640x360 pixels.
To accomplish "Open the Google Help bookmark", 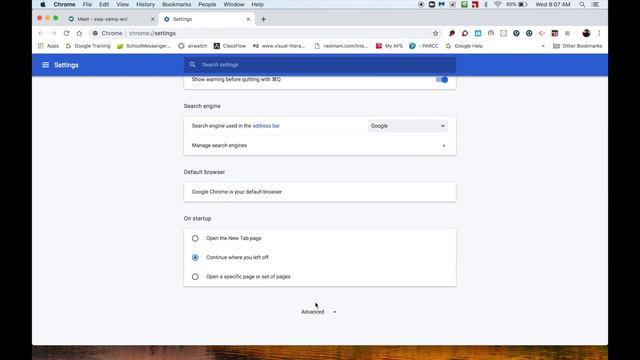I will (464, 46).
